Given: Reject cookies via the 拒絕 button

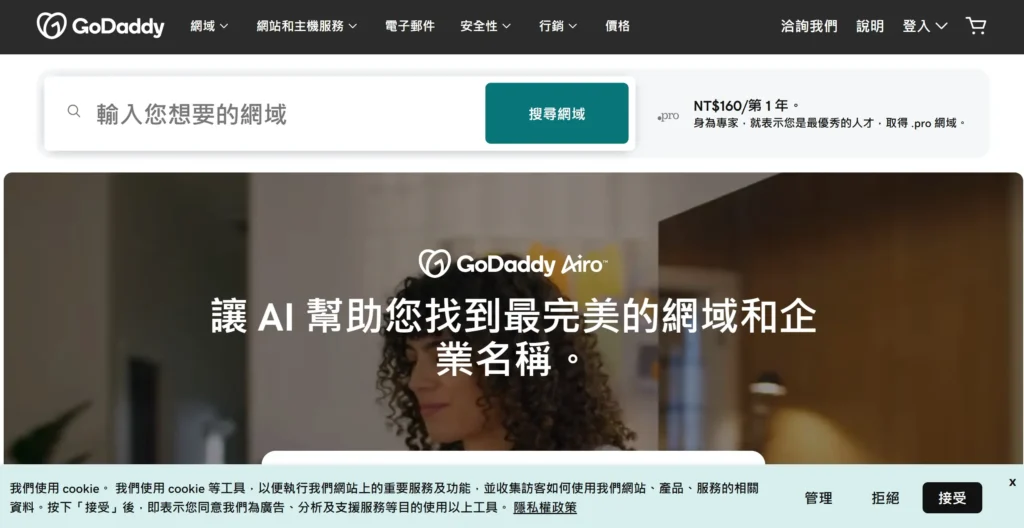Looking at the screenshot, I should click(885, 498).
